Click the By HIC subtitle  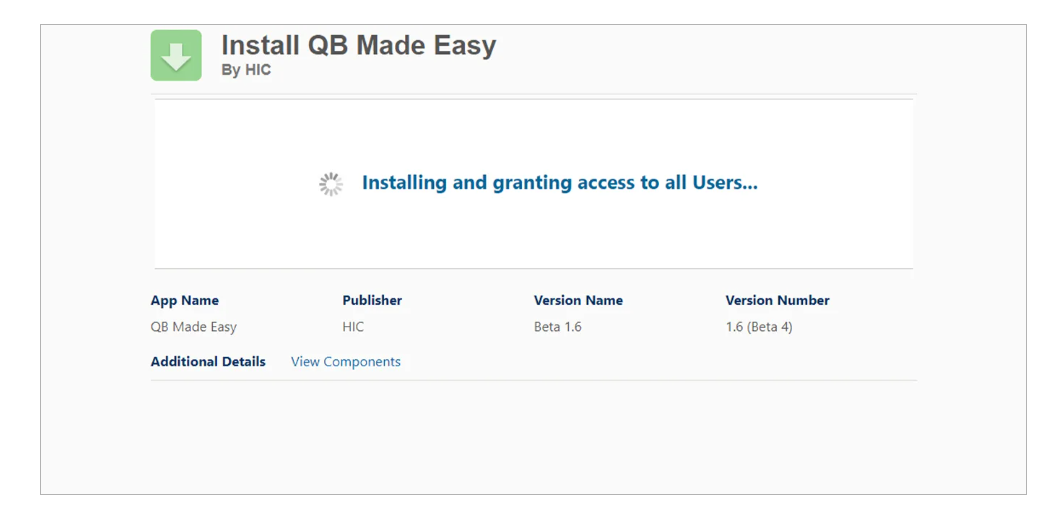(x=246, y=71)
